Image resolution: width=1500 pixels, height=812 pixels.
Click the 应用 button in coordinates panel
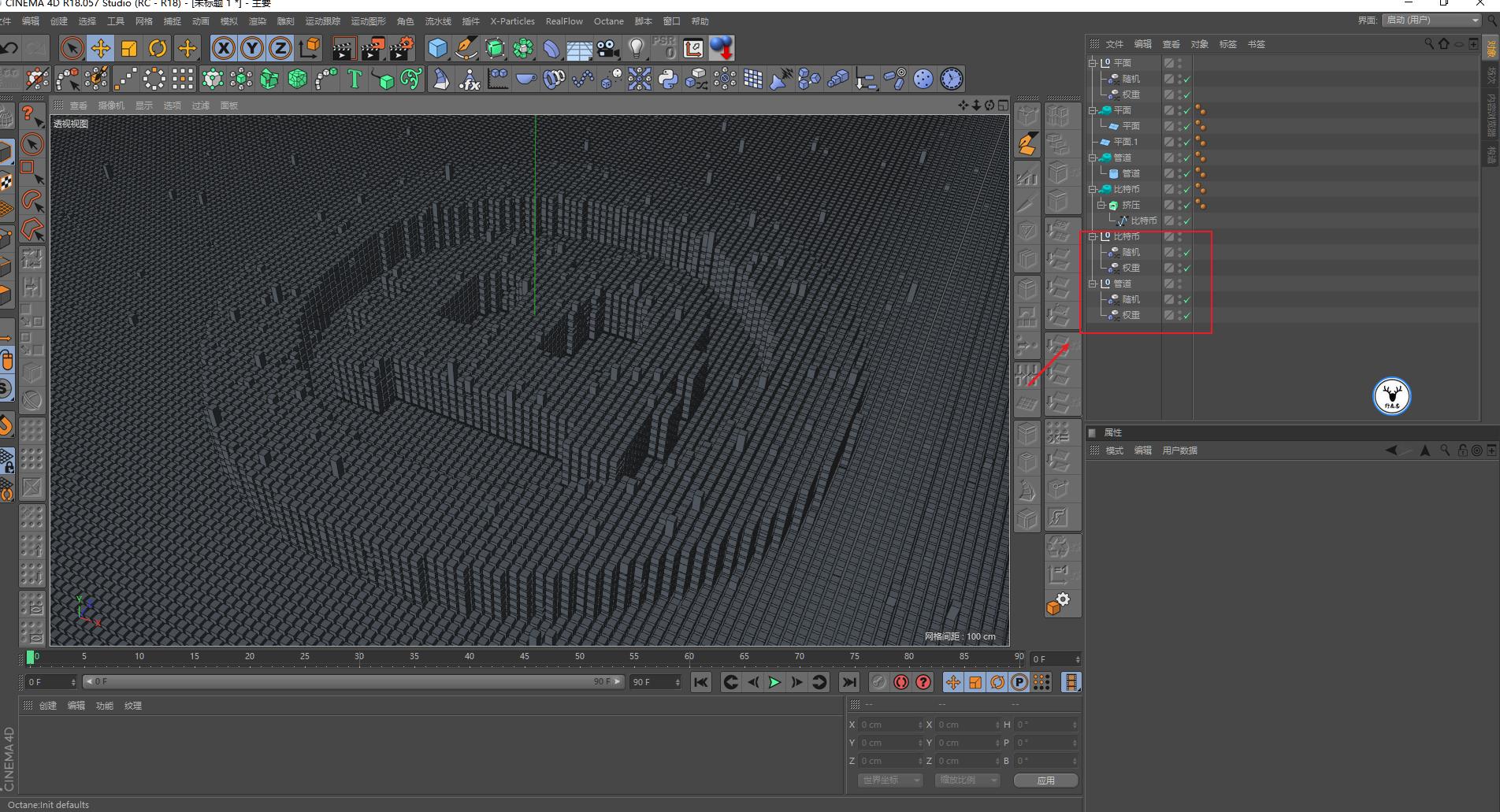1045,780
